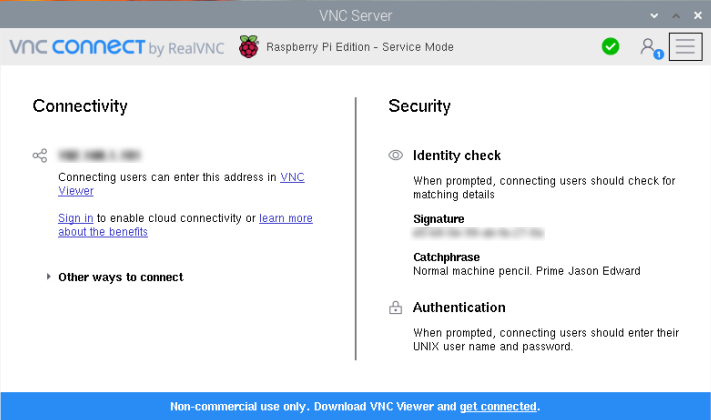This screenshot has width=711, height=420.
Task: Click the eye icon beside Identity check
Action: pos(395,155)
